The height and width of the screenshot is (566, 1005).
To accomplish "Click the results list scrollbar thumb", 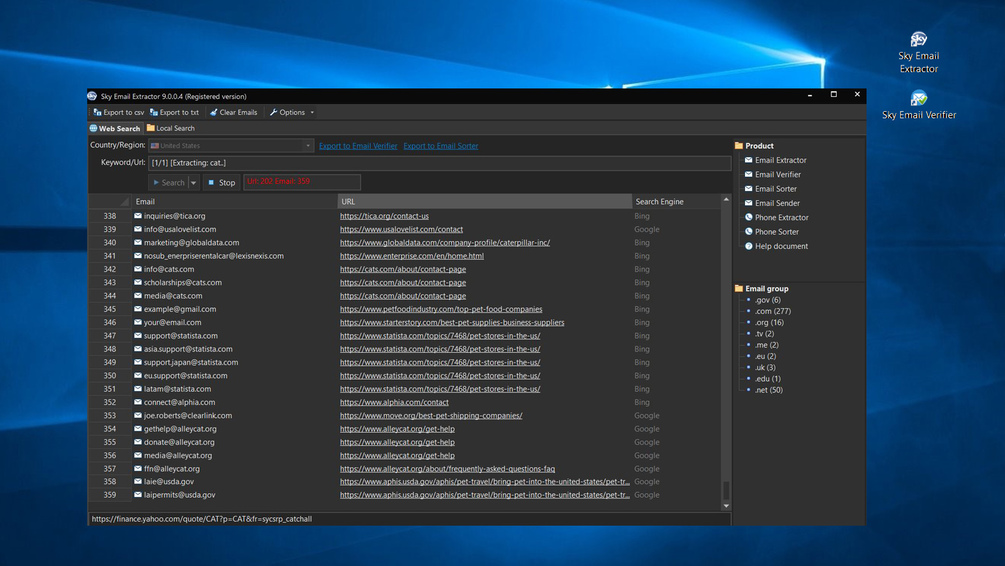I will [726, 490].
